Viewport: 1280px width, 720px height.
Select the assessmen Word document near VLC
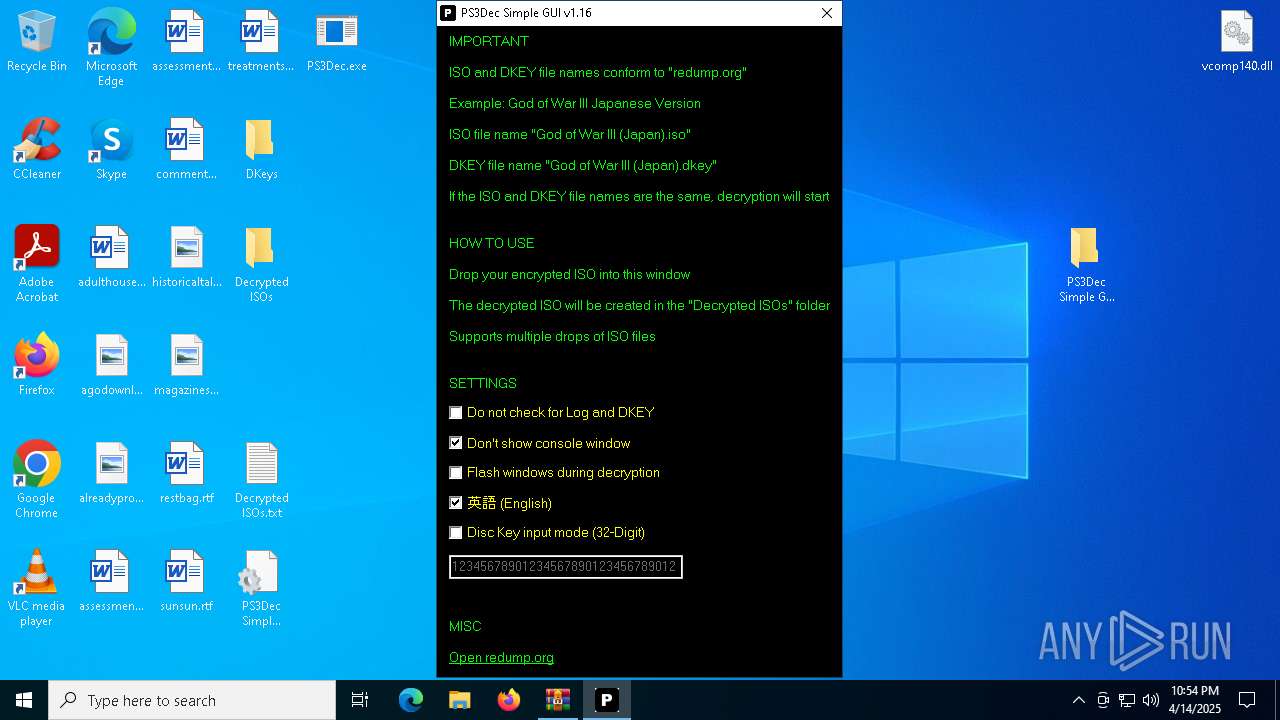coord(111,581)
